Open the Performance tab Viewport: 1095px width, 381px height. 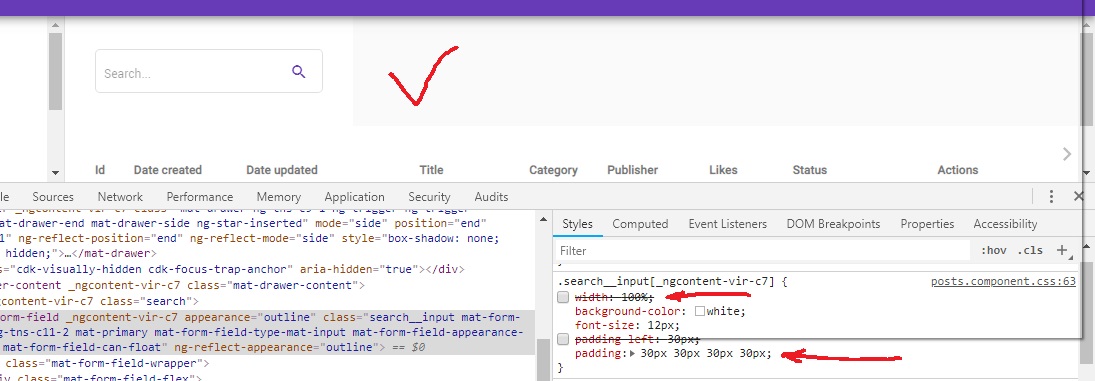click(x=200, y=197)
